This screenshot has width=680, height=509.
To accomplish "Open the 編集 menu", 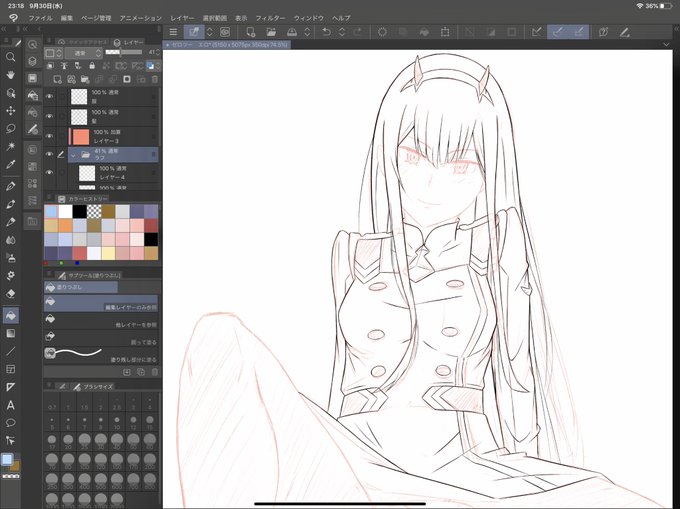I will point(67,18).
